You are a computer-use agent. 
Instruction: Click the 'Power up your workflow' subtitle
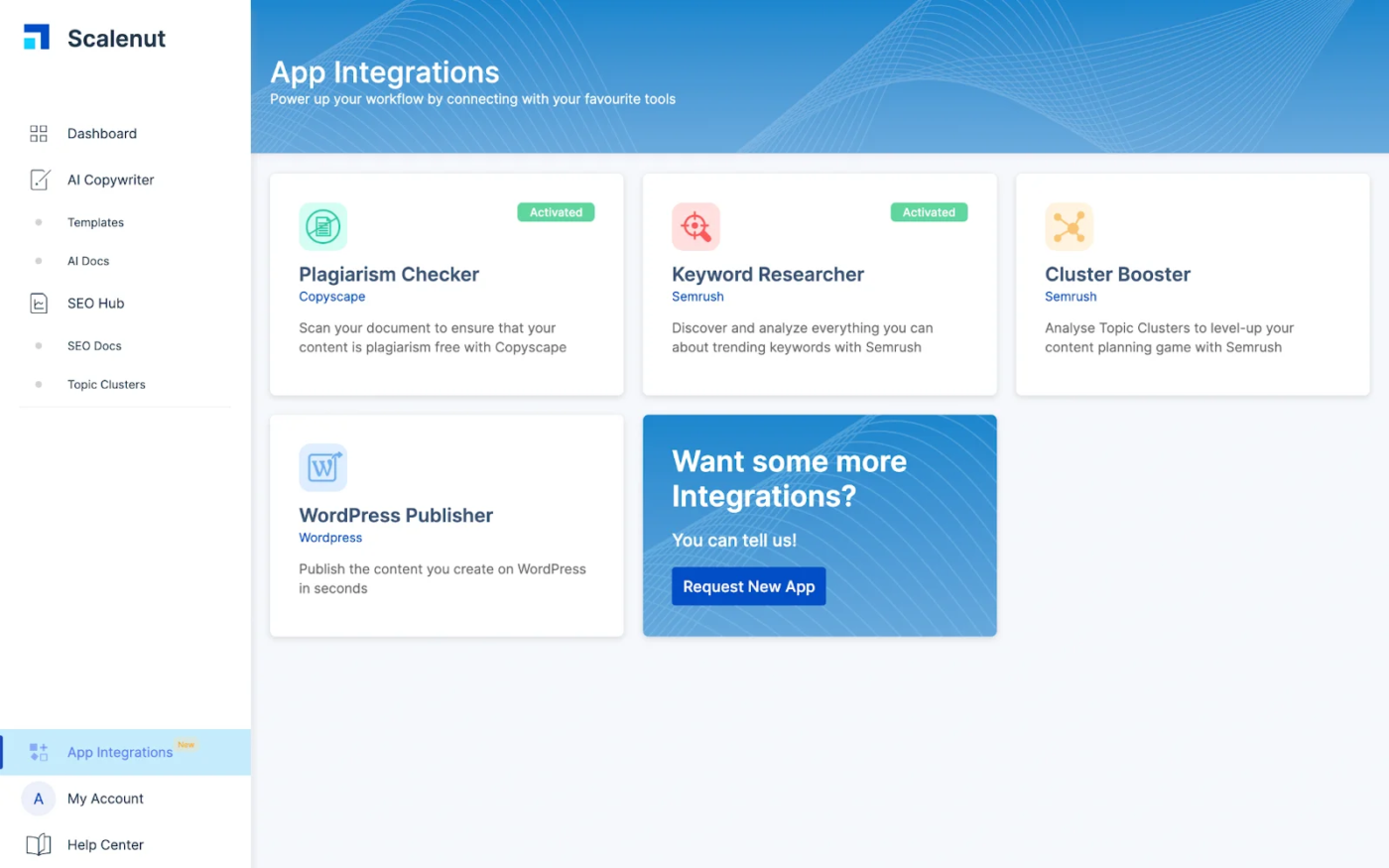[x=472, y=99]
